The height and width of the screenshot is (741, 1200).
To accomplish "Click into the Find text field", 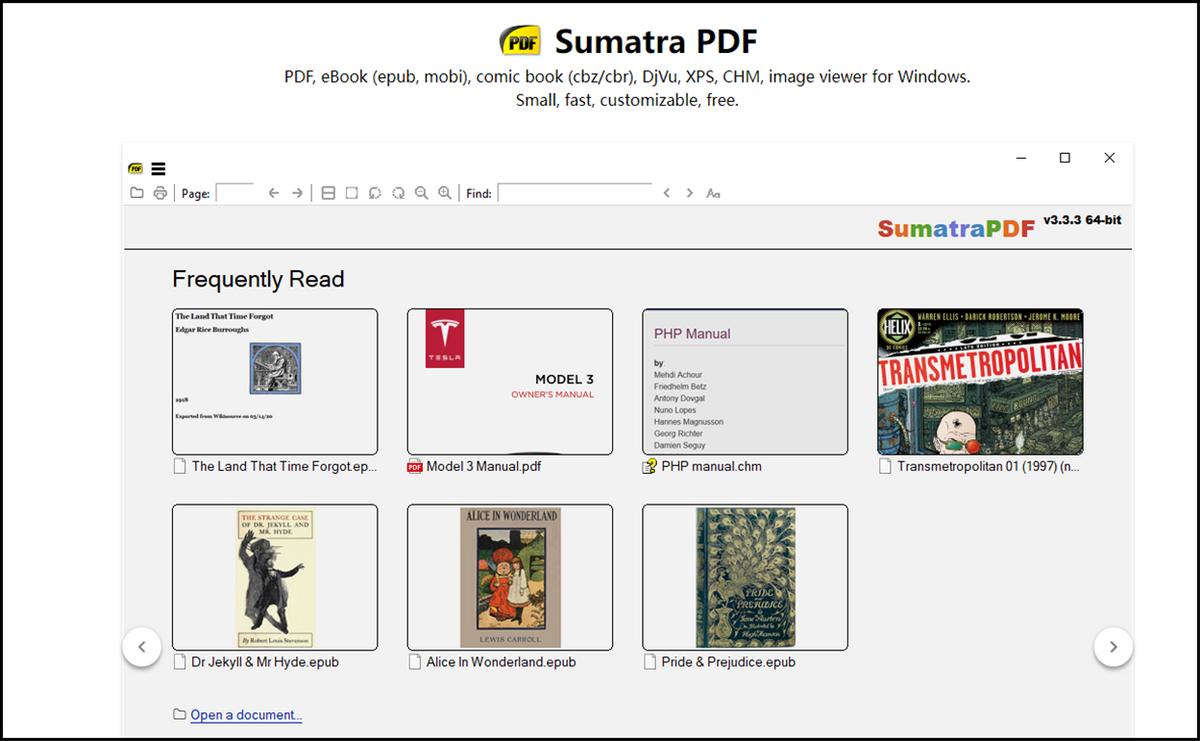I will [575, 193].
